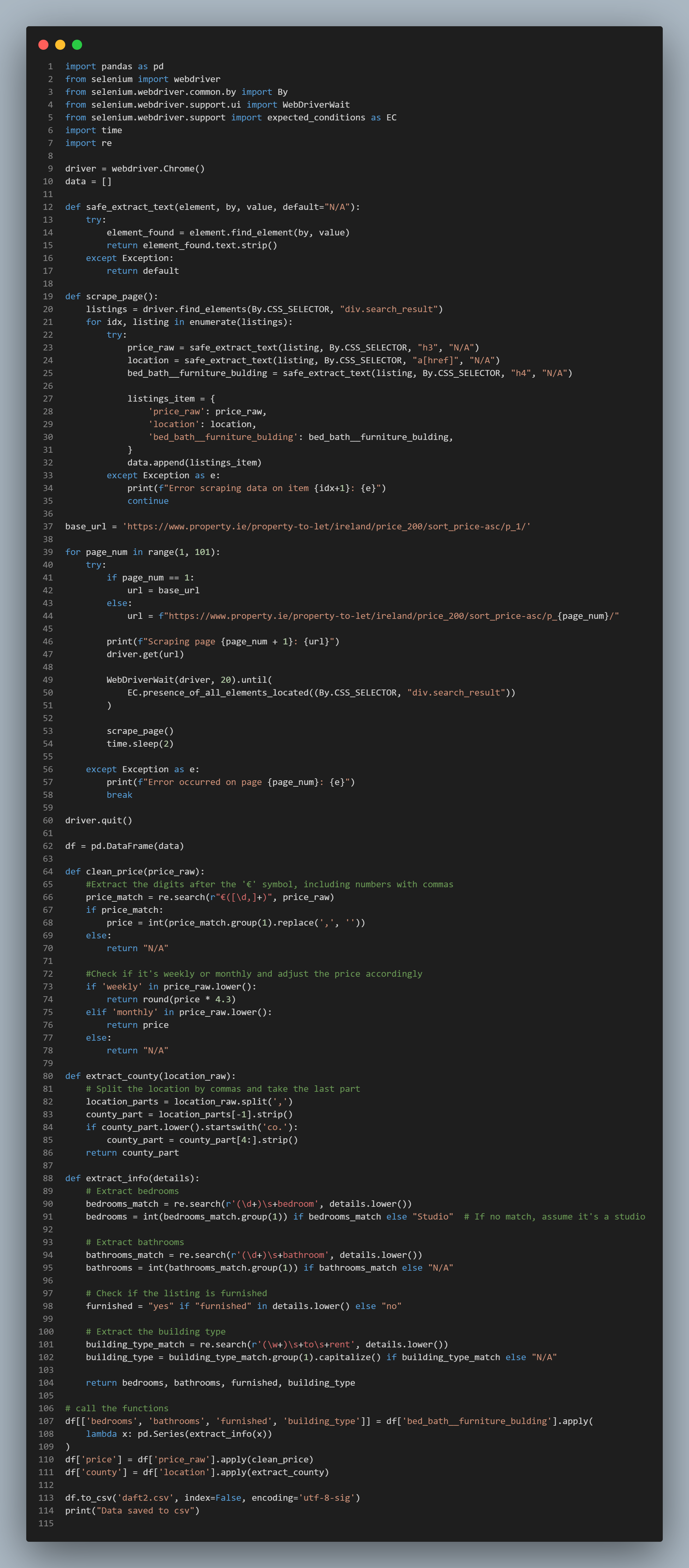Click the 'return default' line
This screenshot has width=689, height=1568.
coord(143,271)
